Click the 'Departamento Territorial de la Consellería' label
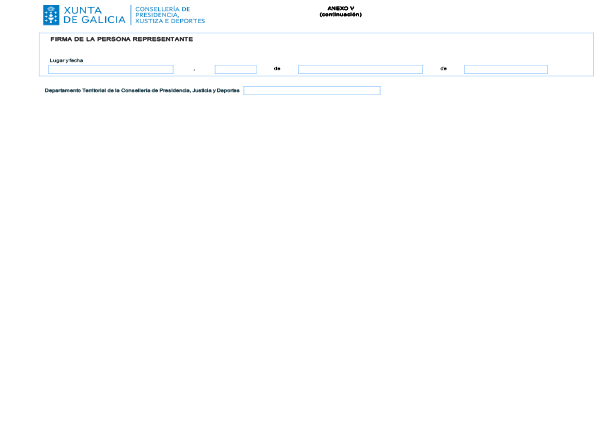This screenshot has height=439, width=615. [x=142, y=91]
